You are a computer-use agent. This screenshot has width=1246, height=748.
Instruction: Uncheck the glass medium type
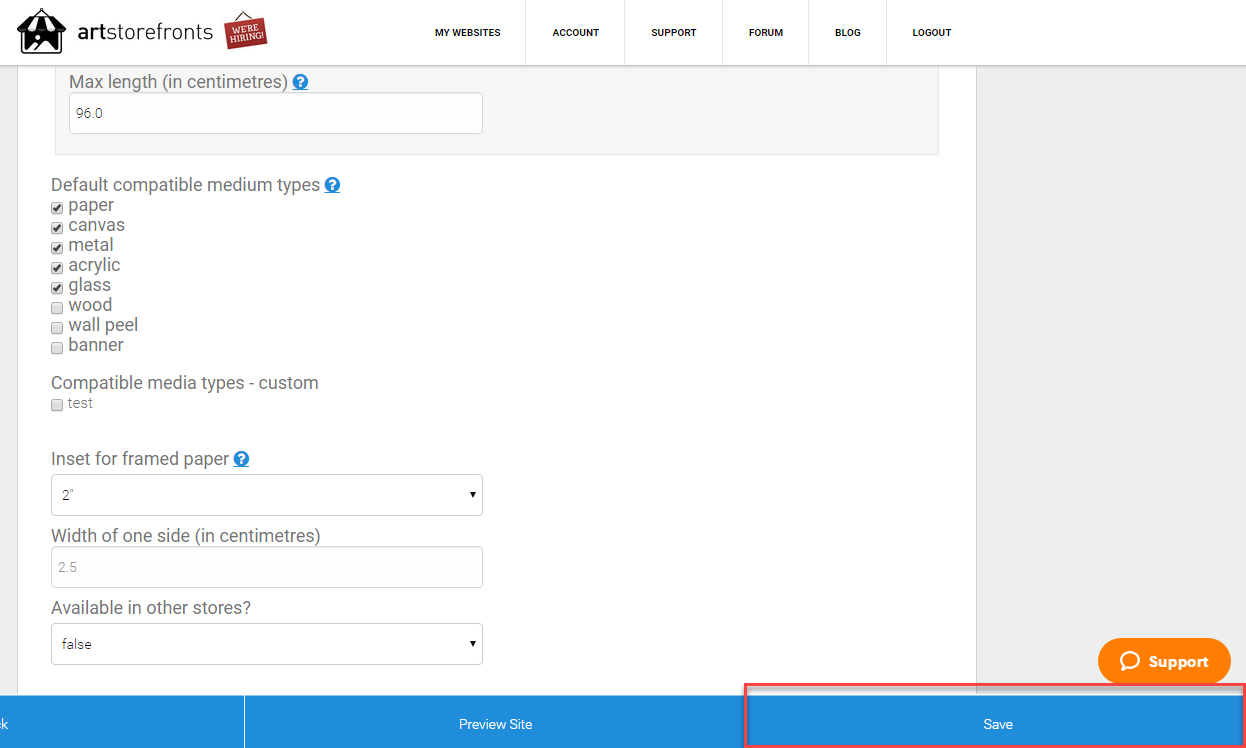(x=57, y=288)
